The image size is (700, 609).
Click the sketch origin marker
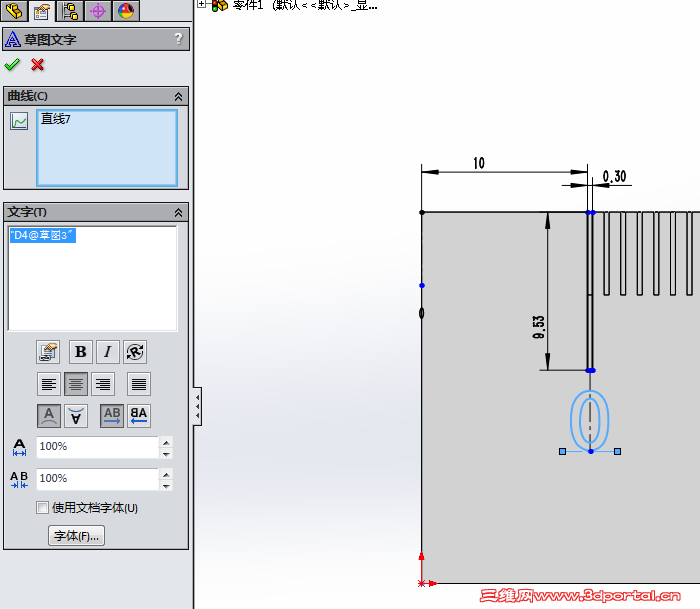click(422, 583)
